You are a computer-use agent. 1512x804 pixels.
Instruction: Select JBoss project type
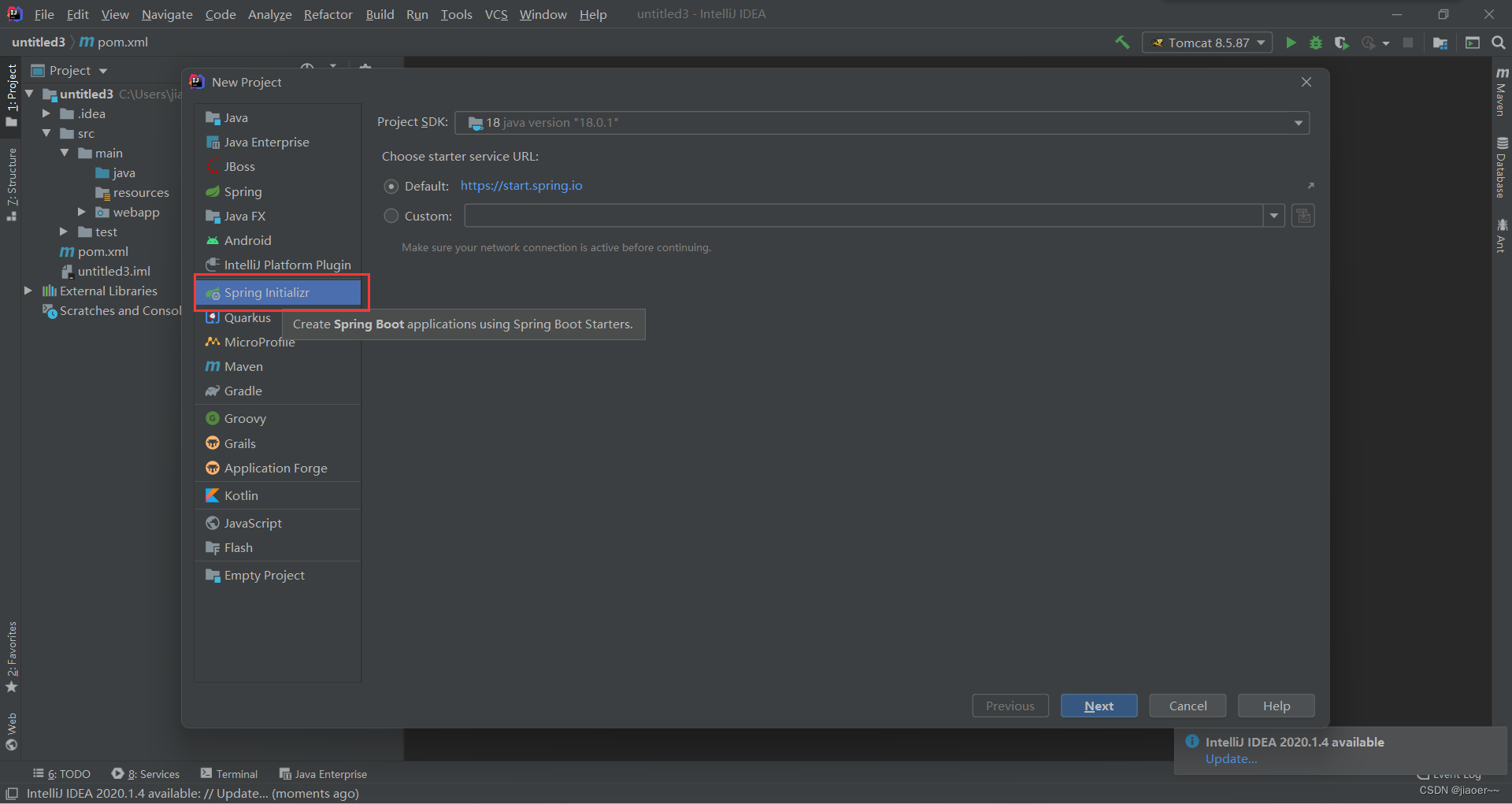(x=278, y=166)
